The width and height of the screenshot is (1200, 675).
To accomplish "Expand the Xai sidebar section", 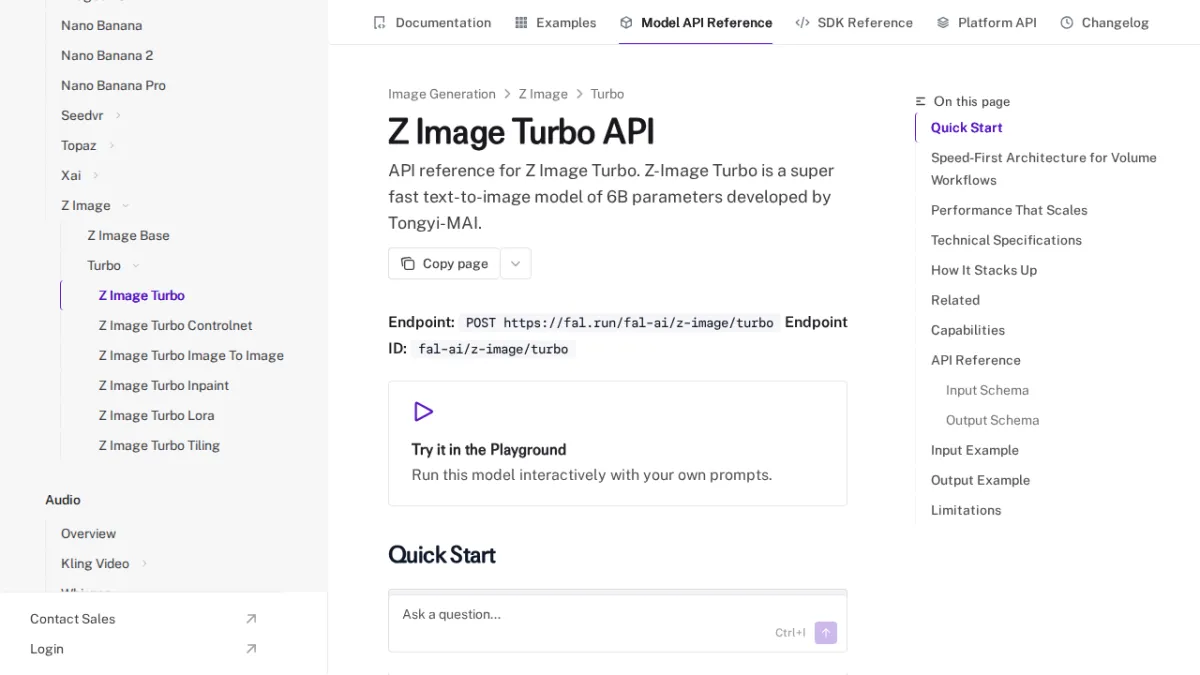I will point(96,176).
